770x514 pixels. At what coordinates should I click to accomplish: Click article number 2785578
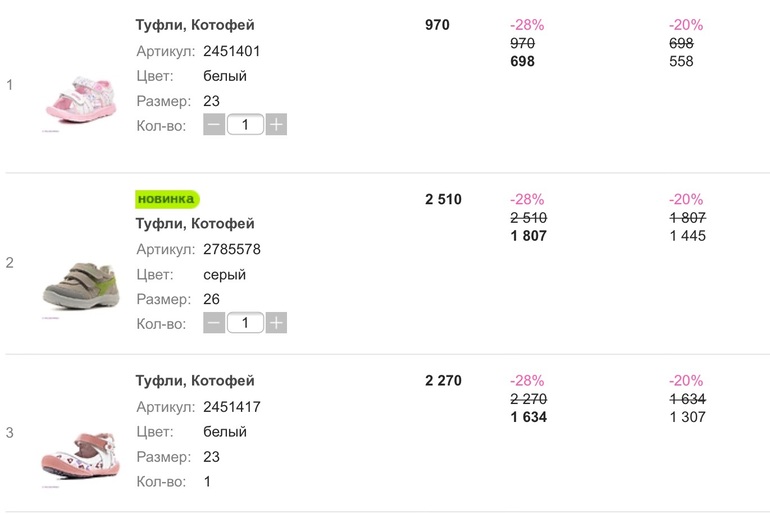click(232, 249)
